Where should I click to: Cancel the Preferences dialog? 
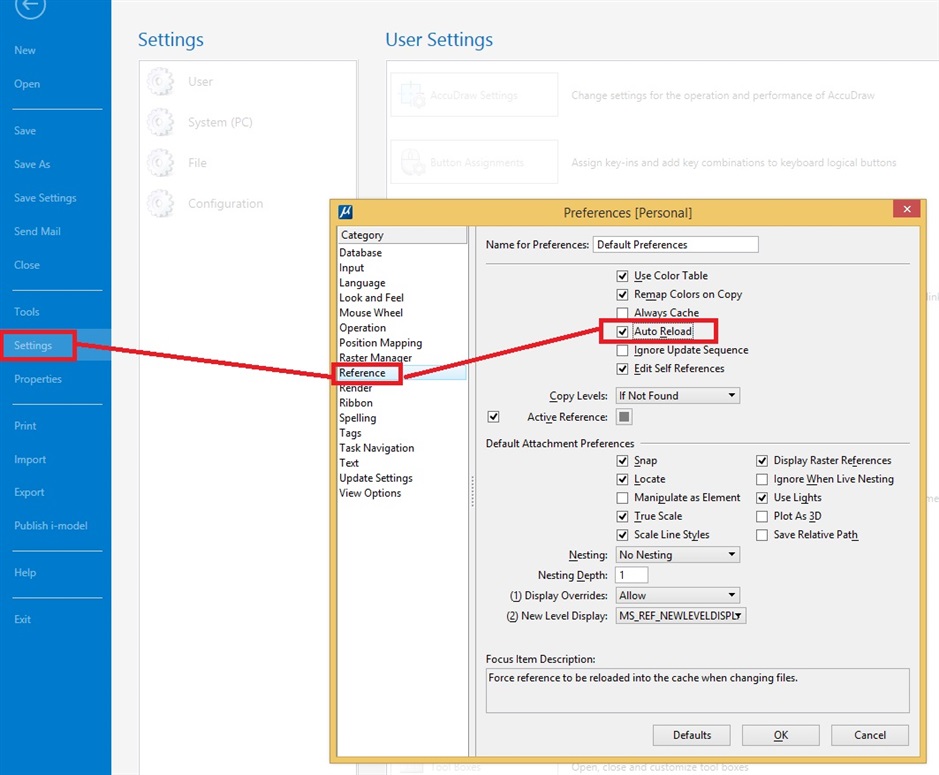point(870,735)
